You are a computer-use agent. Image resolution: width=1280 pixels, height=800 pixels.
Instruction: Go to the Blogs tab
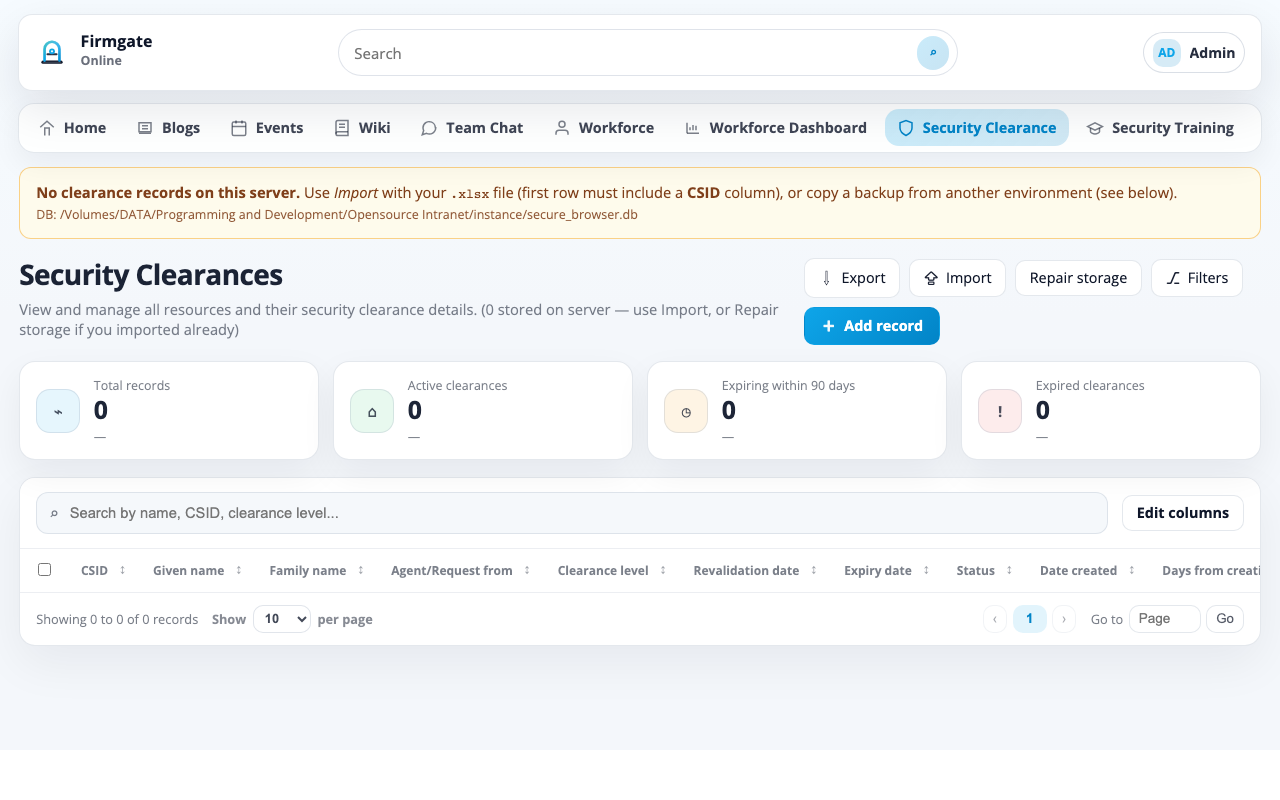[x=169, y=128]
